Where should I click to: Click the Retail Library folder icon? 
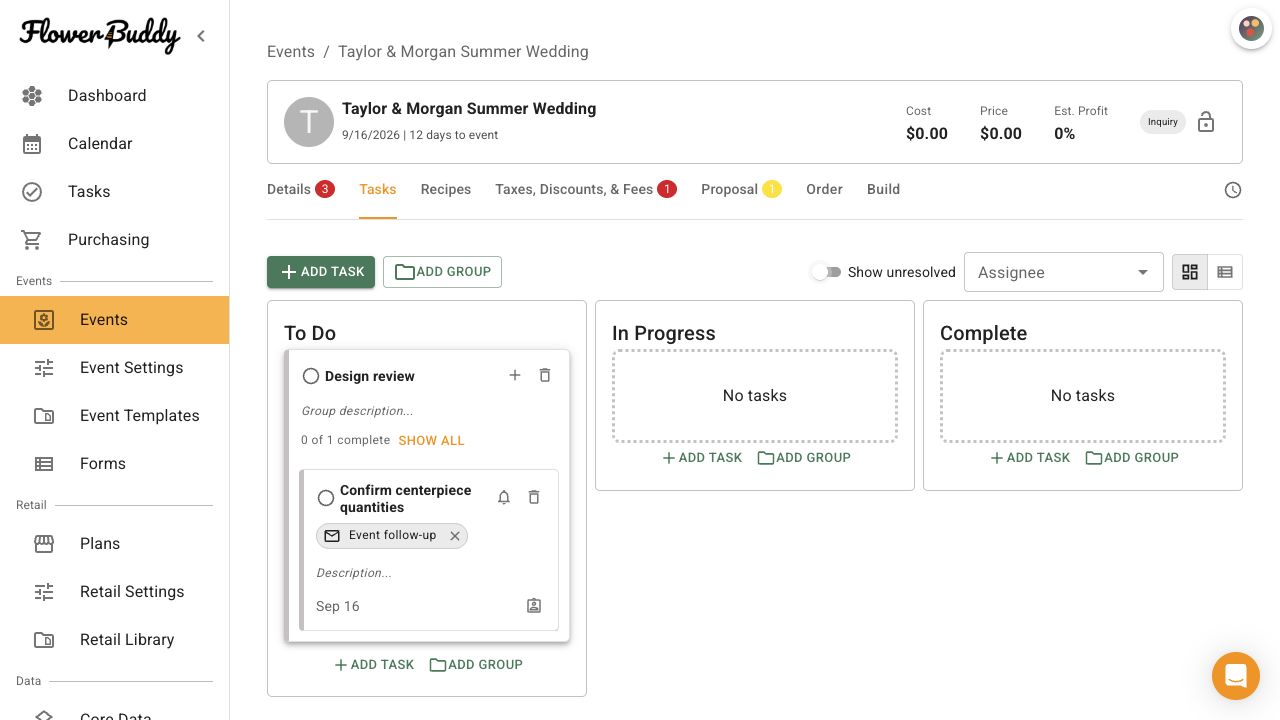44,640
